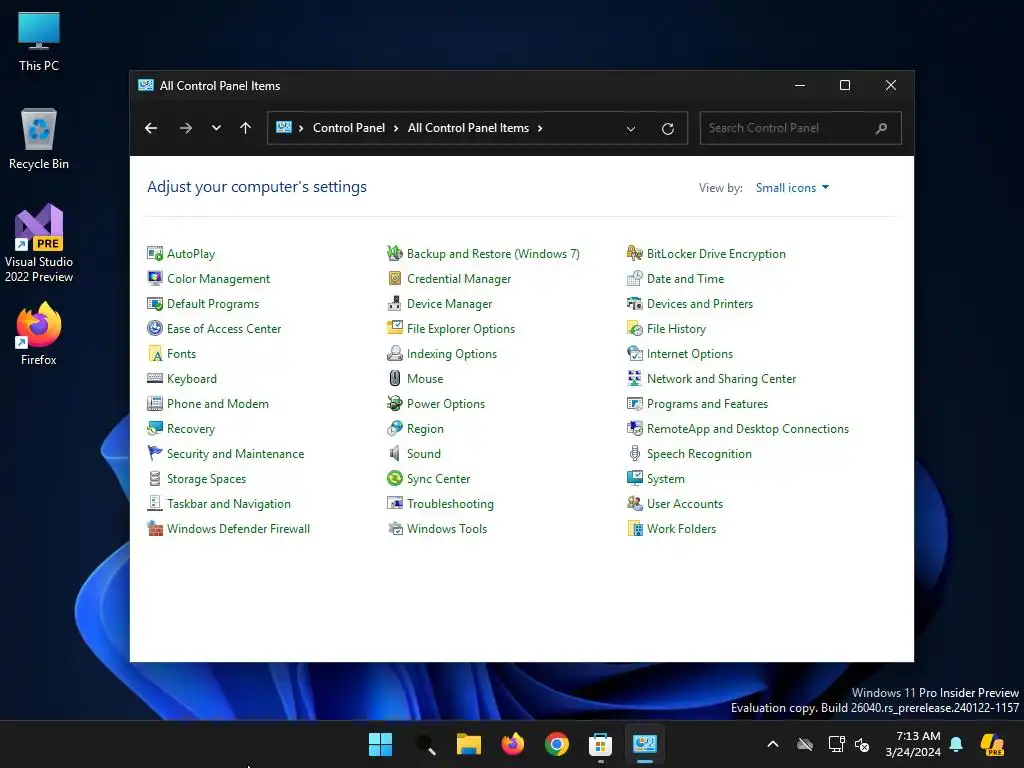Select the Recycle Bin desktop icon
This screenshot has height=768, width=1024.
[39, 139]
